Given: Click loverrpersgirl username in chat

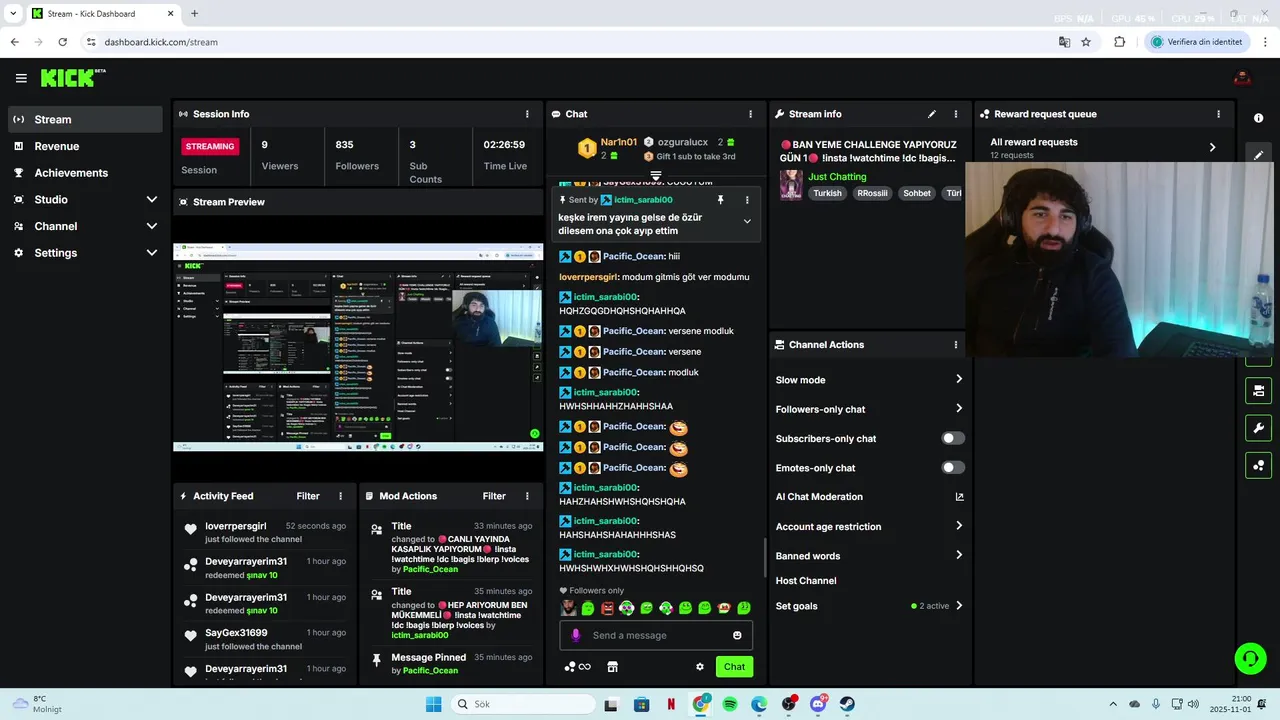Looking at the screenshot, I should [588, 277].
